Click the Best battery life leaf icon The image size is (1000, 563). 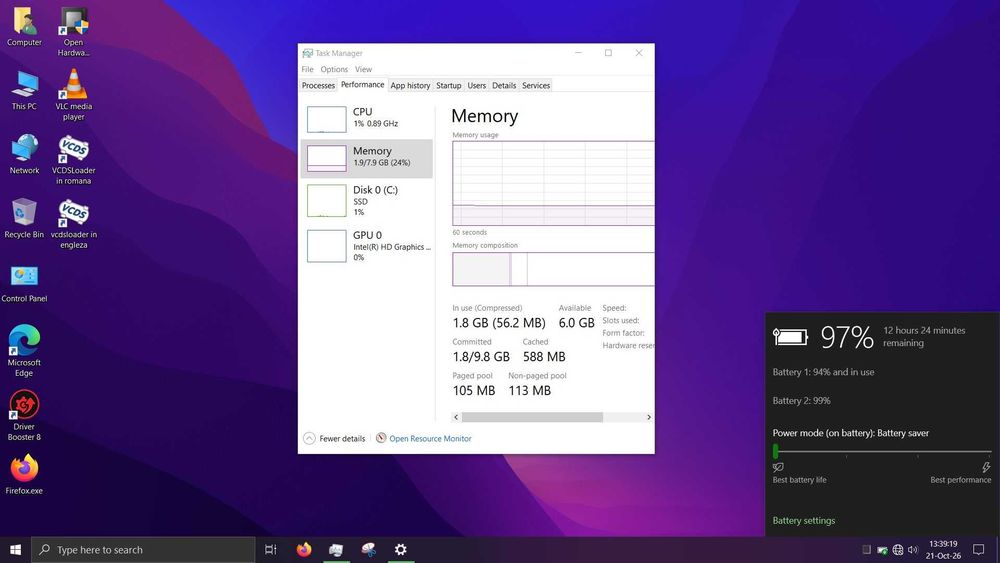[x=778, y=467]
